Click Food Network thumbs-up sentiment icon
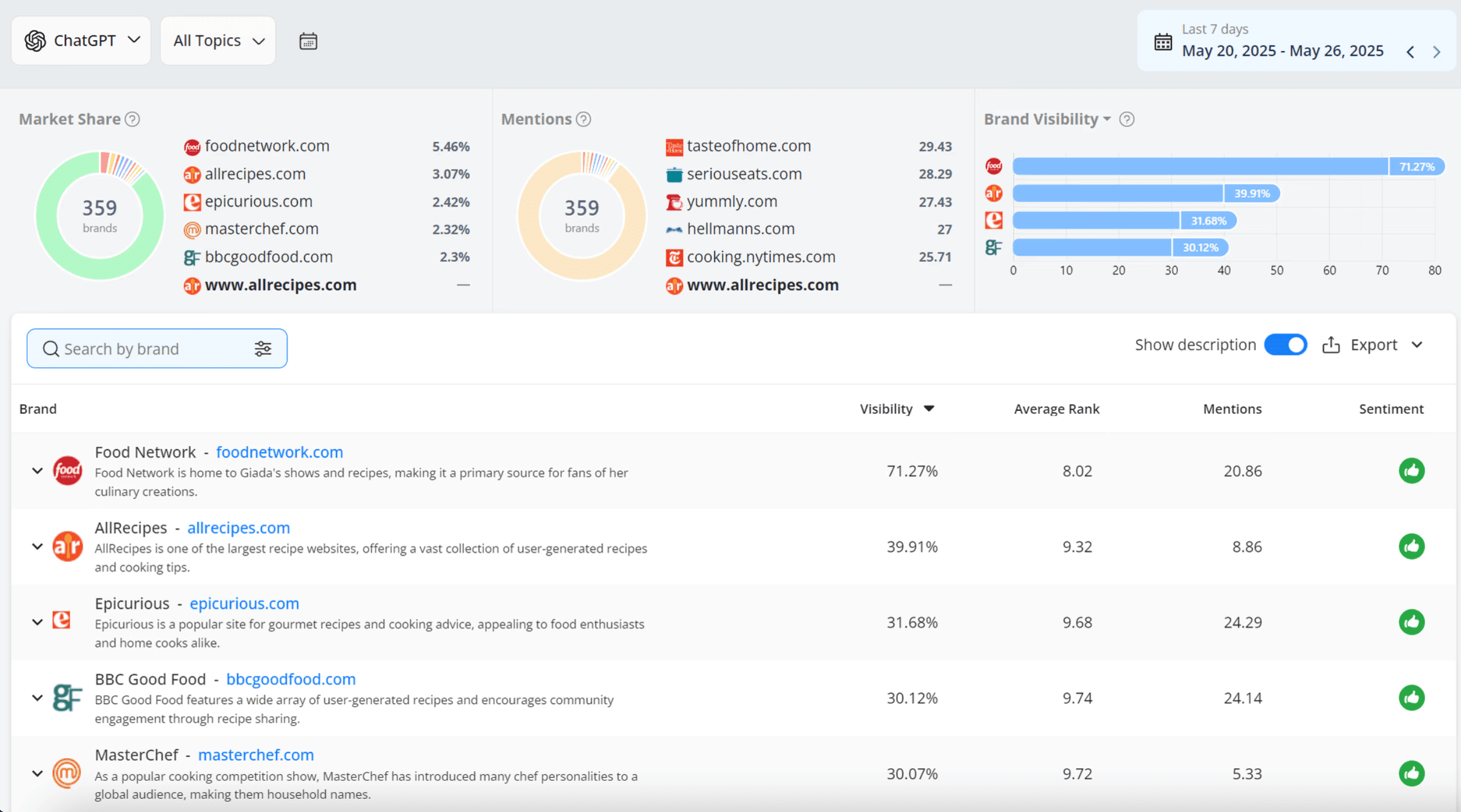The height and width of the screenshot is (812, 1461). point(1411,471)
